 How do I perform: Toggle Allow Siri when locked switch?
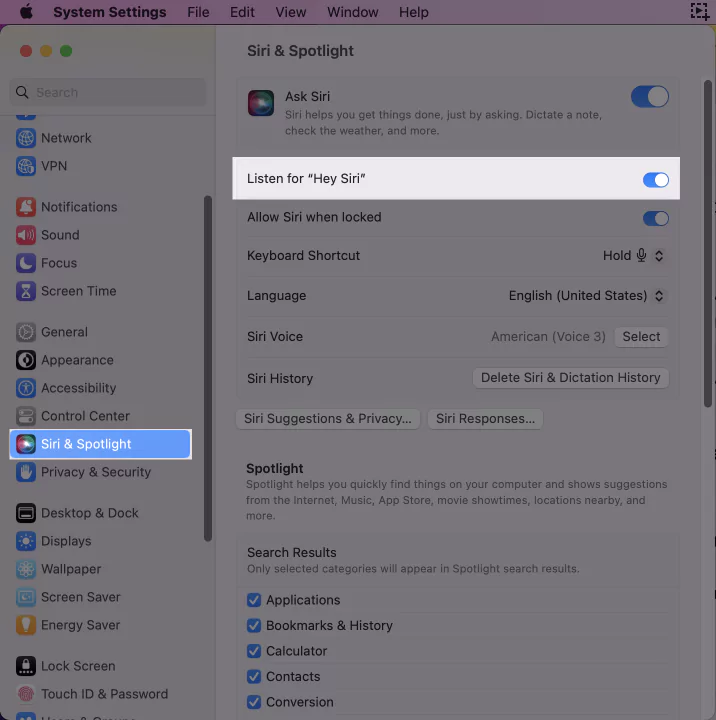click(x=655, y=218)
